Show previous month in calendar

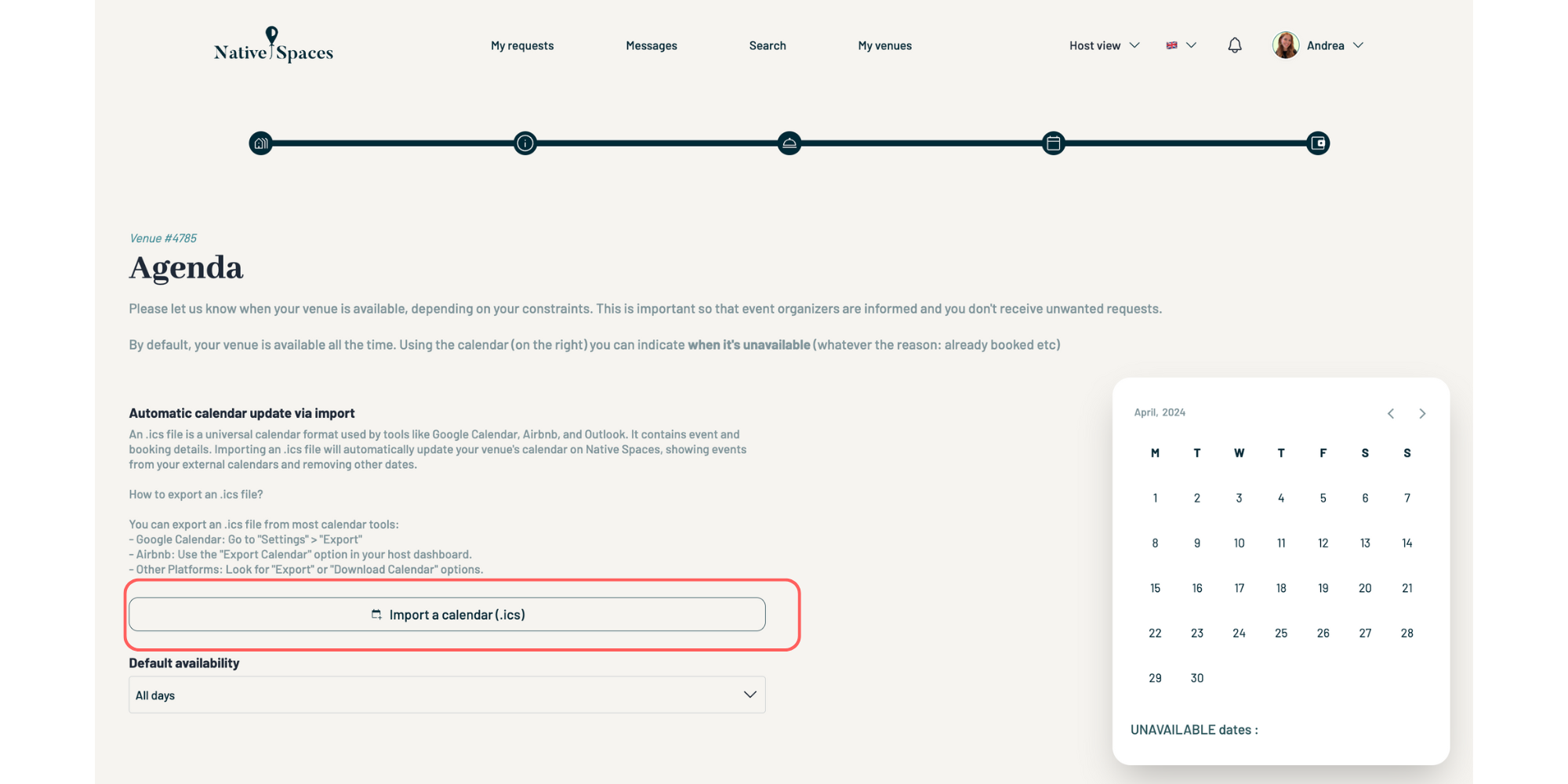coord(1391,413)
